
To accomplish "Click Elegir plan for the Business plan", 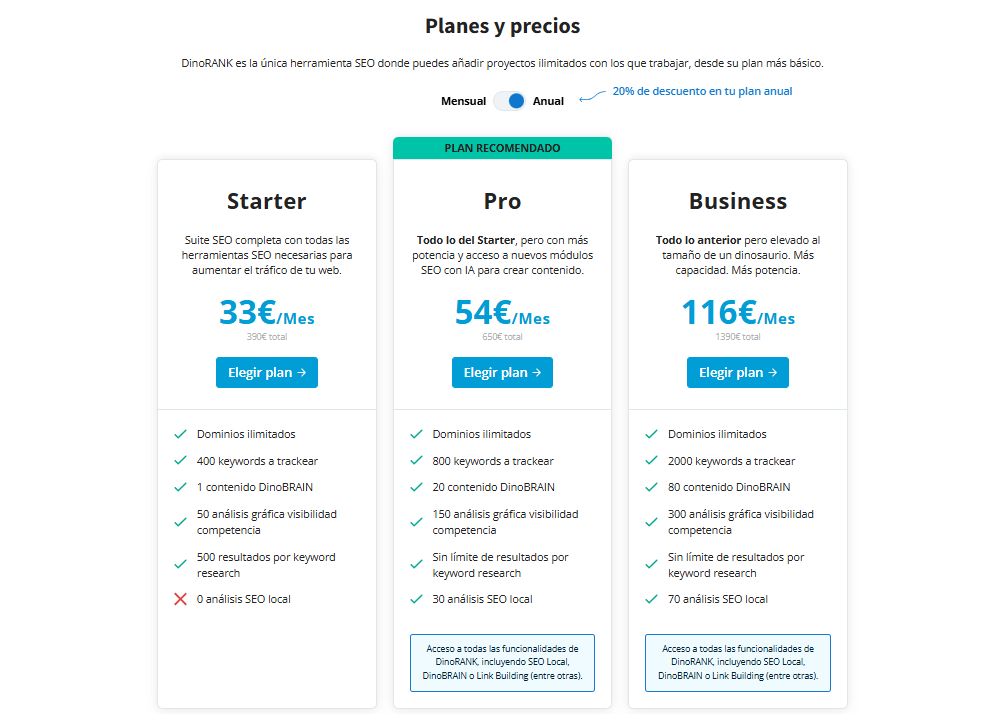I will 737,372.
